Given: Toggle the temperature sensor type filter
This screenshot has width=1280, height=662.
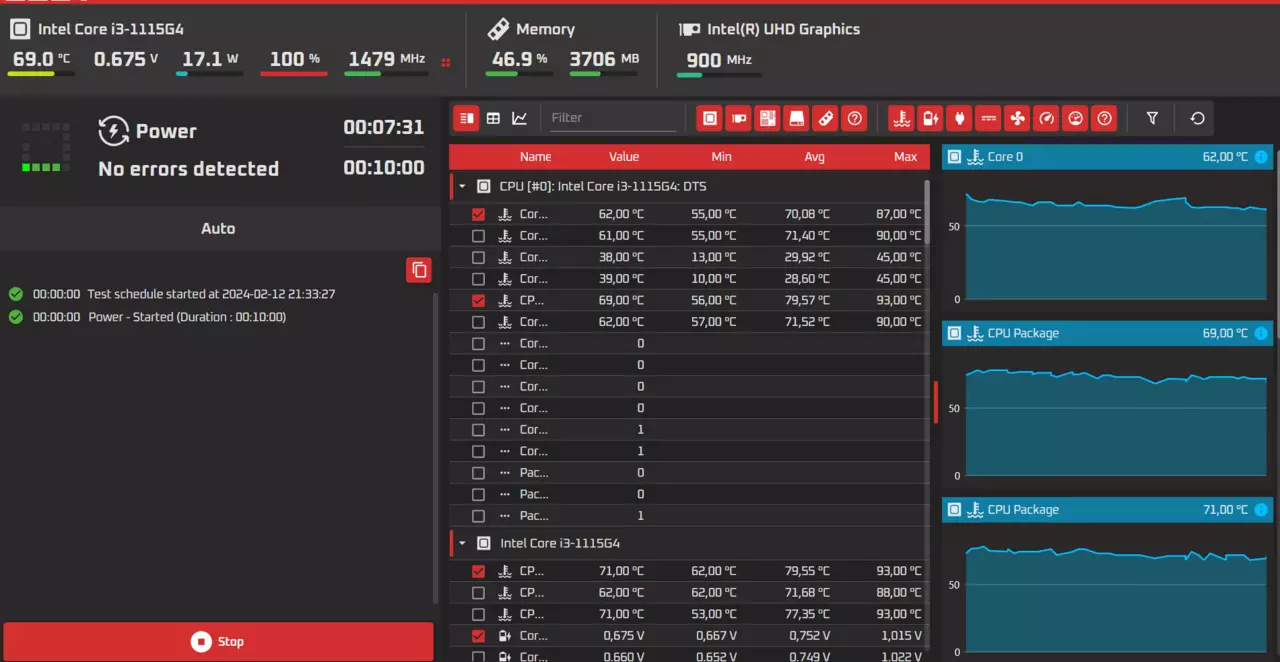Looking at the screenshot, I should tap(902, 118).
